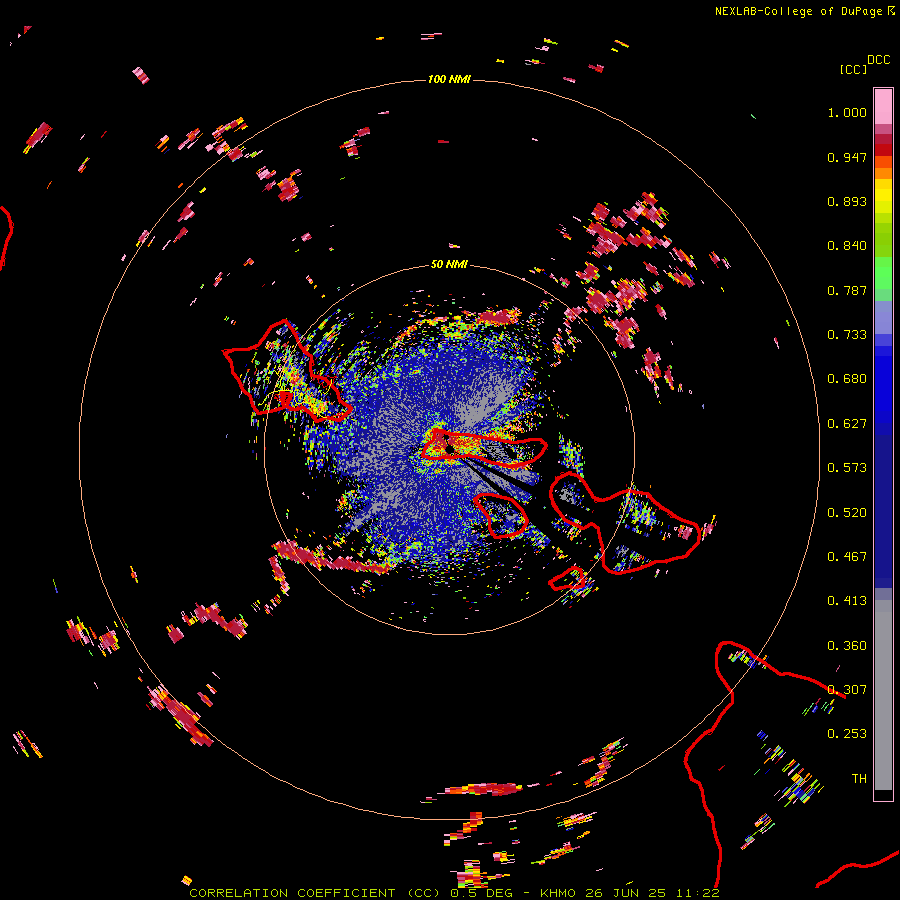This screenshot has height=900, width=900.
Task: Click the 0.307 scale value
Action: point(847,689)
